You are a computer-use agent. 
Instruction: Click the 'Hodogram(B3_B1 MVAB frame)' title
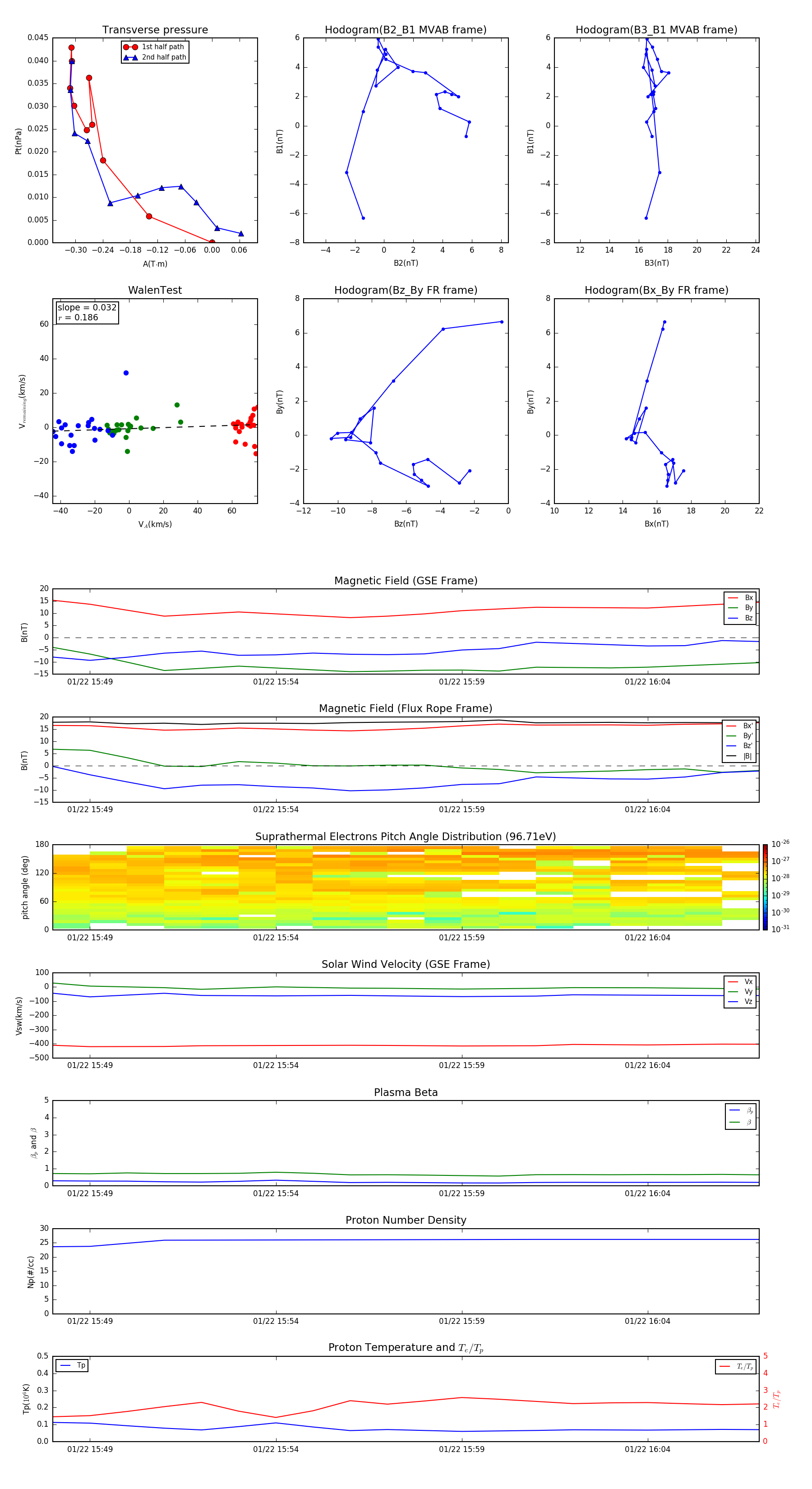pyautogui.click(x=656, y=30)
